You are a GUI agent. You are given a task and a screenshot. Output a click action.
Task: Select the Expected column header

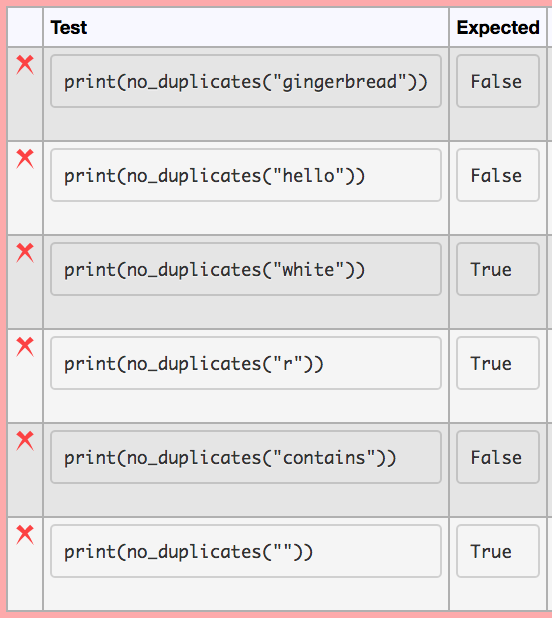pyautogui.click(x=498, y=28)
